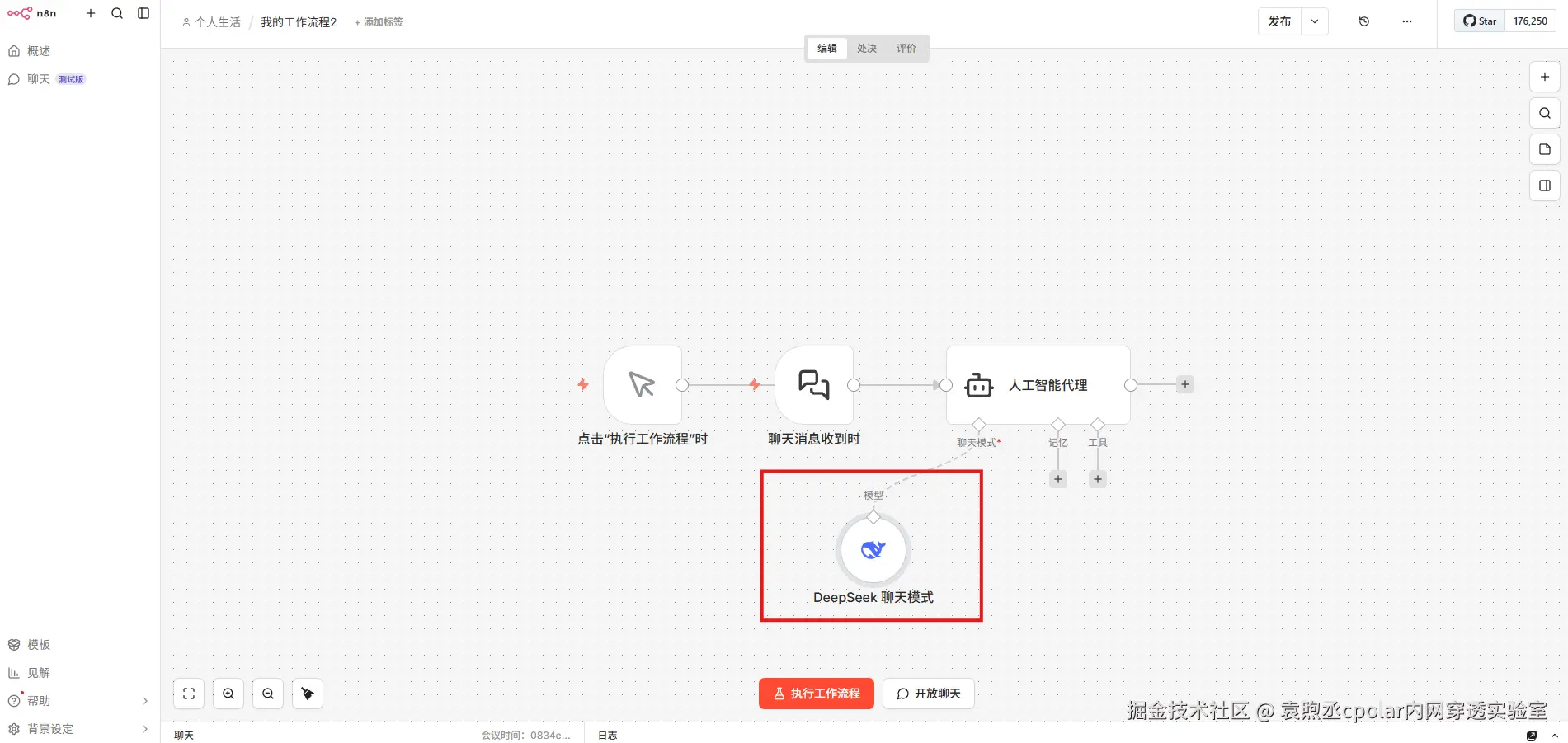
Task: Toggle the side panel icon on the right toolbar
Action: (x=1545, y=186)
